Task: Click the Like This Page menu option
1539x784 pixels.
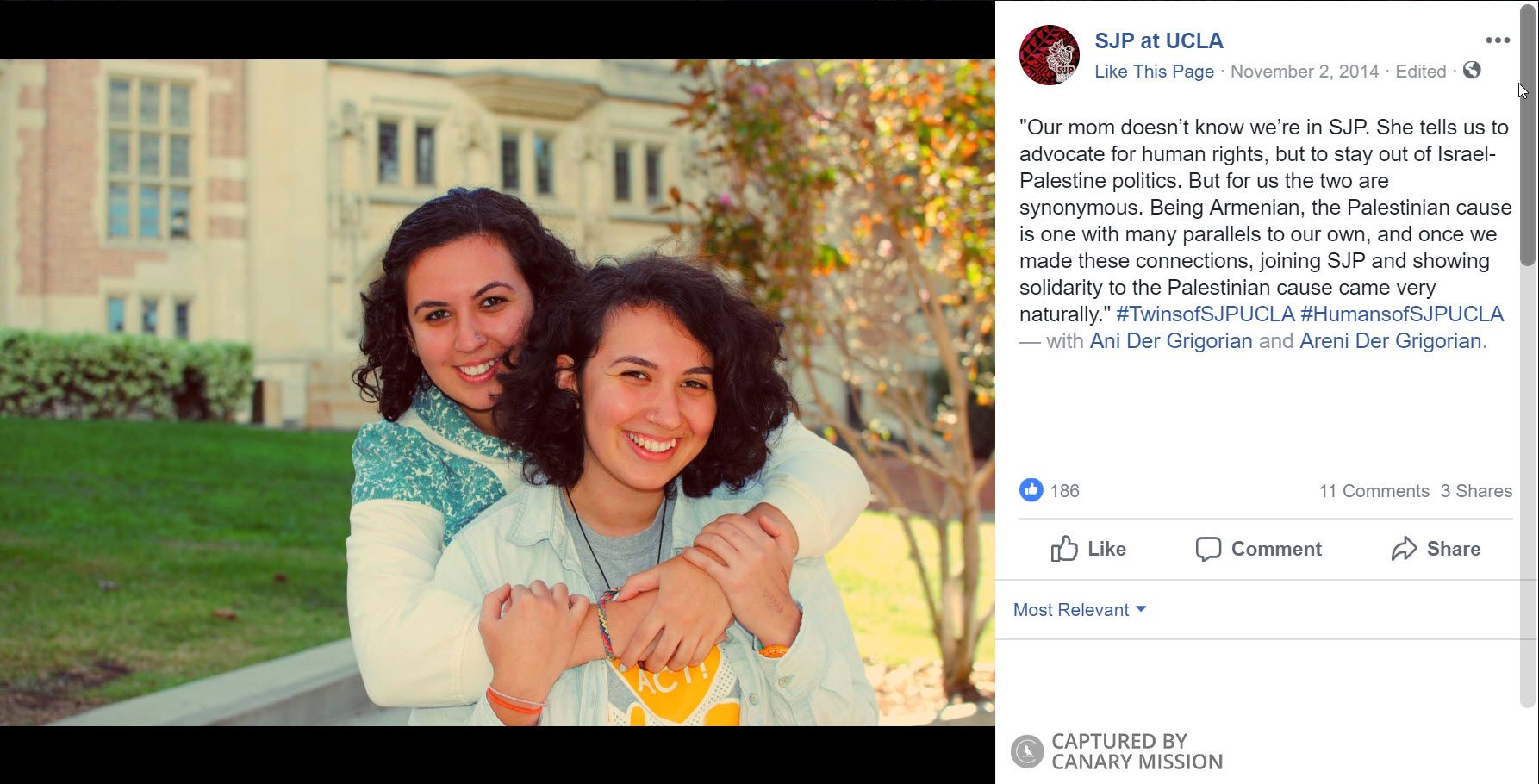Action: [1153, 72]
